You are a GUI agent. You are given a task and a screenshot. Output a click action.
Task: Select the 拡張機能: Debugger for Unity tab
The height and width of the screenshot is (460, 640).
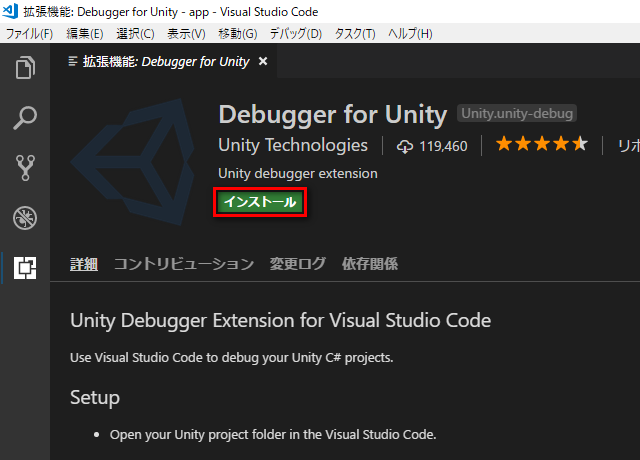point(166,62)
